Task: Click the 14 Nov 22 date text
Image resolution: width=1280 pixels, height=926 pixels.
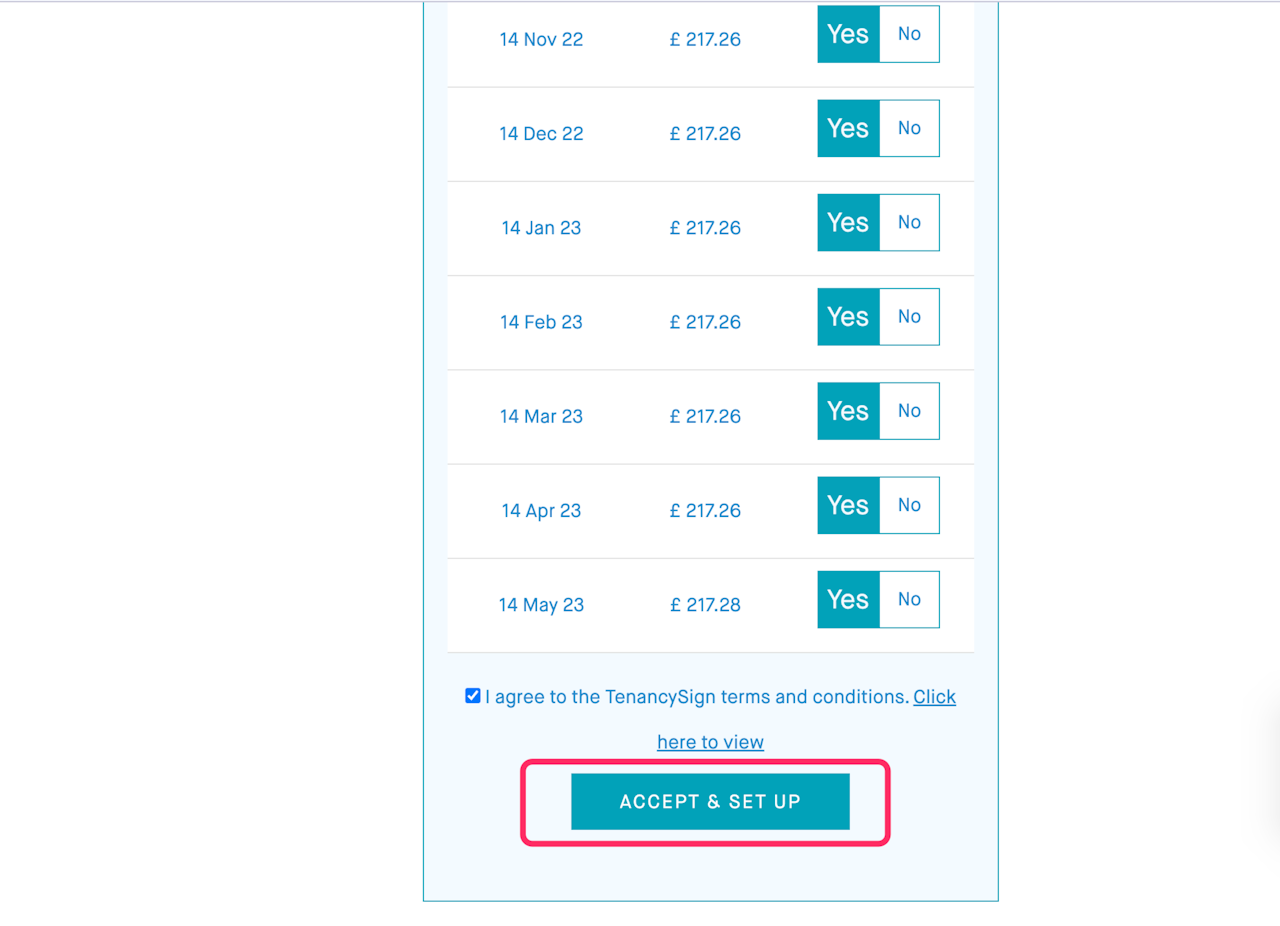Action: [541, 40]
